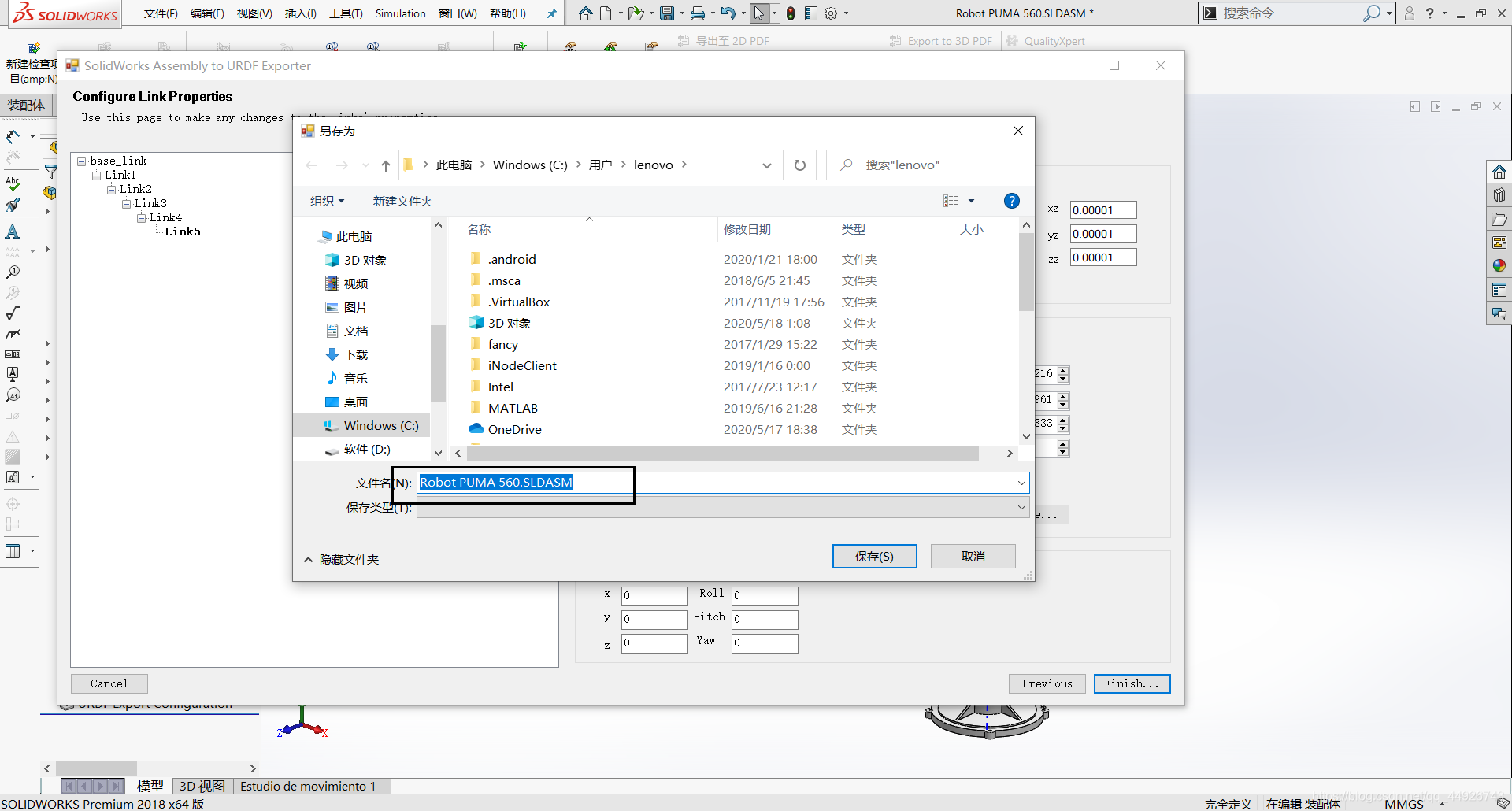This screenshot has width=1512, height=811.
Task: Open the 文件(F) menu
Action: [161, 13]
